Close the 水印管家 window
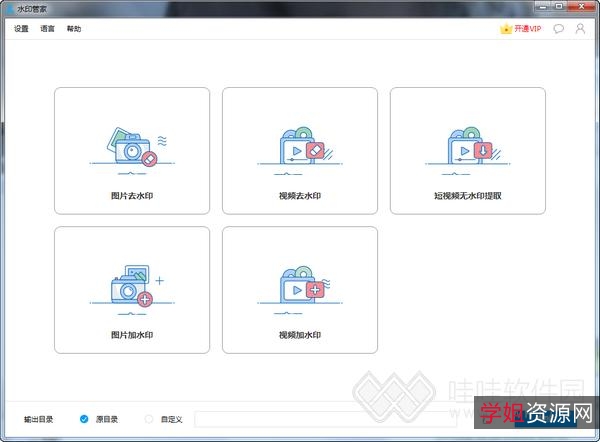 pyautogui.click(x=581, y=6)
